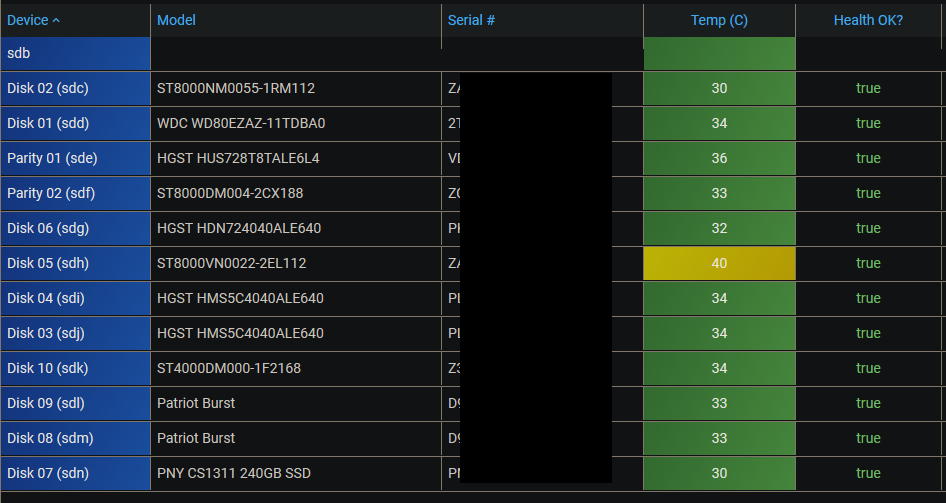The image size is (946, 503).
Task: Click model ST4000DM000-1F2168
Action: pos(229,368)
